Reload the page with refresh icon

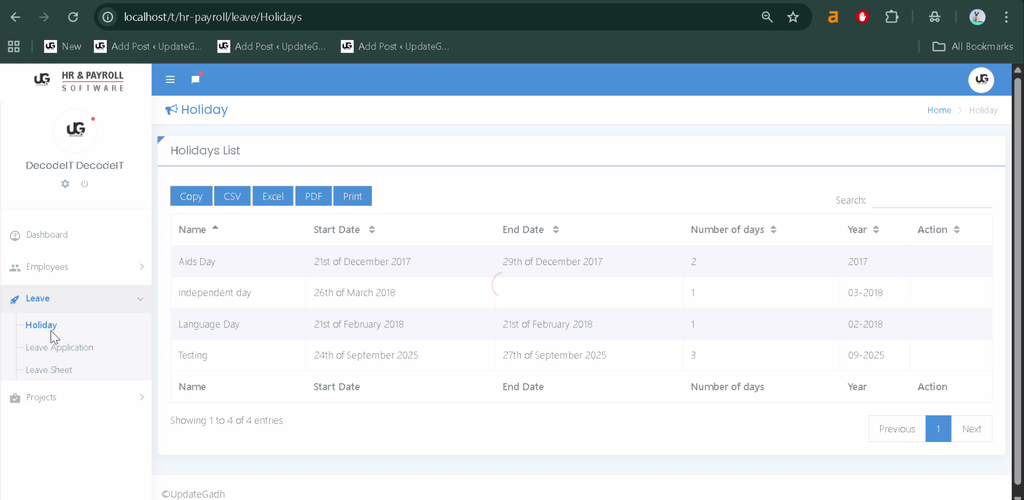(x=73, y=17)
